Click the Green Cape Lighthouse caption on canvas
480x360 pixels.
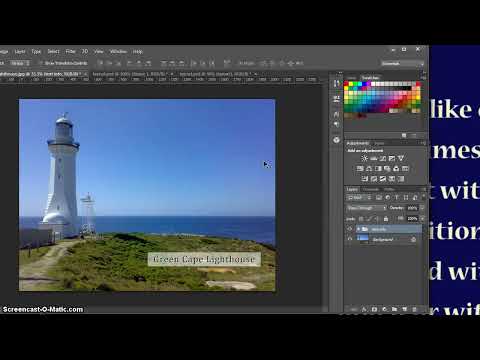point(204,259)
